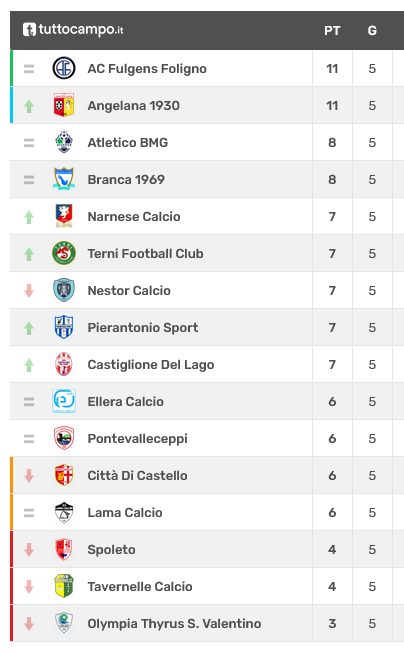Viewport: 404px width, 653px height.
Task: Click Lama Calcio points value 6
Action: click(x=332, y=513)
